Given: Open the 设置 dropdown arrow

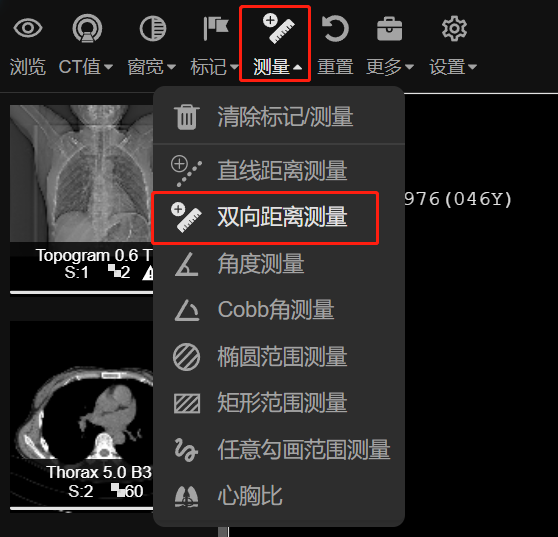Looking at the screenshot, I should [x=472, y=67].
